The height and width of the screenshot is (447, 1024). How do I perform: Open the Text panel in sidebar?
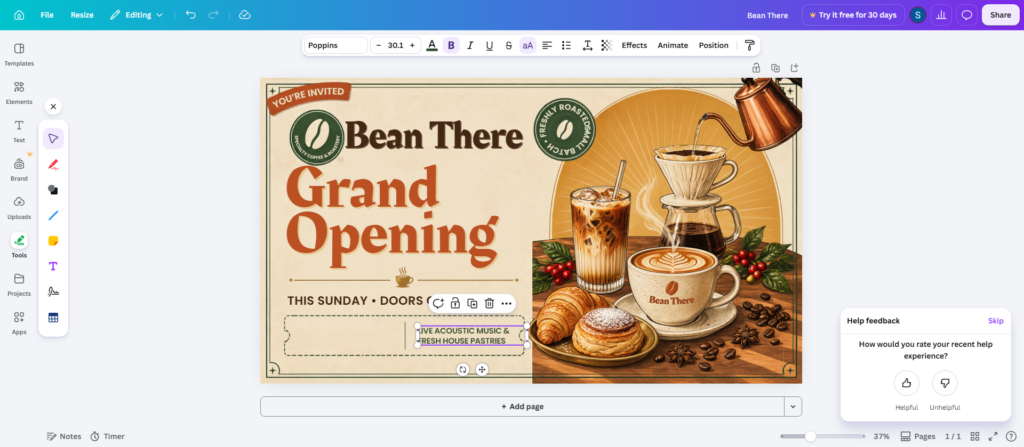[19, 131]
